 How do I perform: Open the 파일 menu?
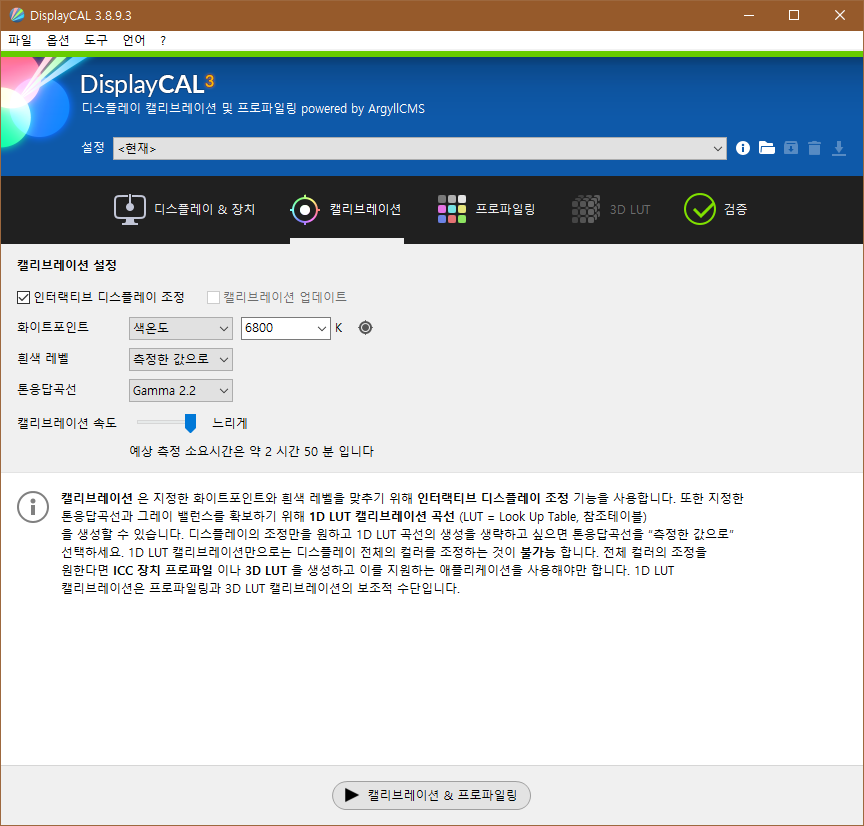(x=20, y=40)
